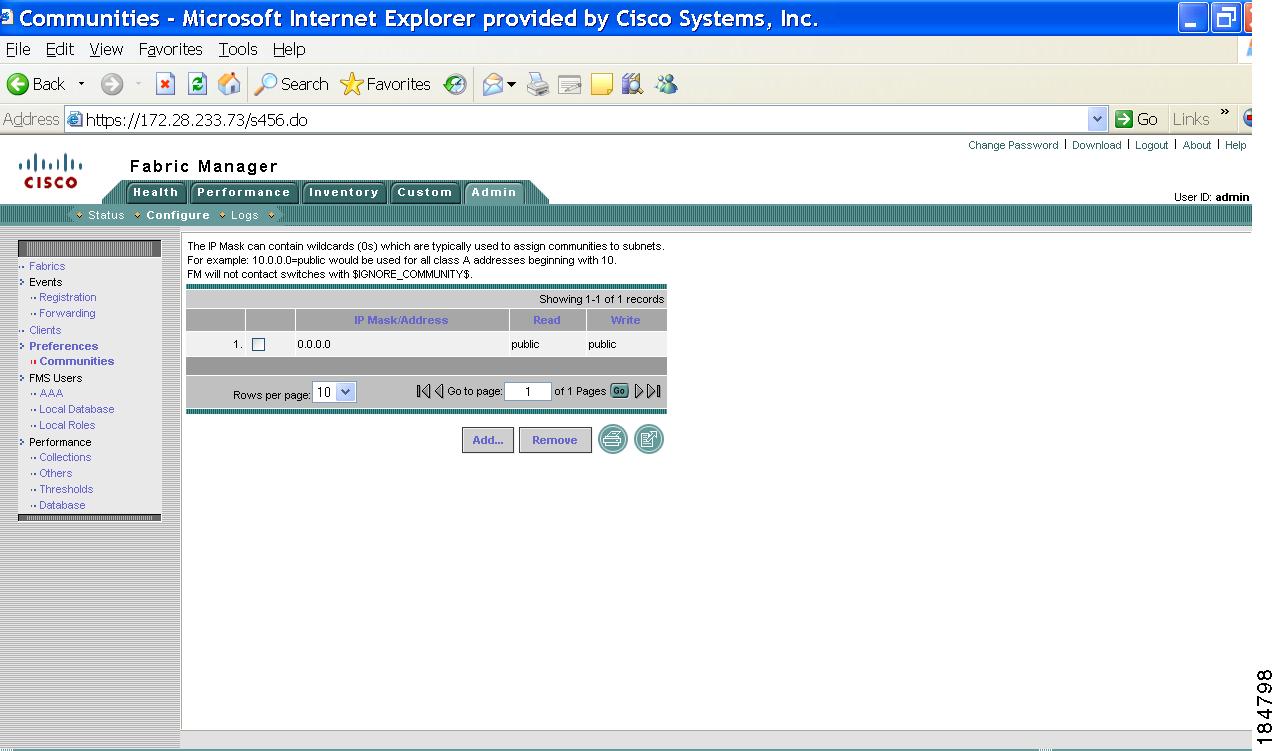Click the yellow Discuss note icon
Viewport: 1277px width, 751px height.
[601, 85]
